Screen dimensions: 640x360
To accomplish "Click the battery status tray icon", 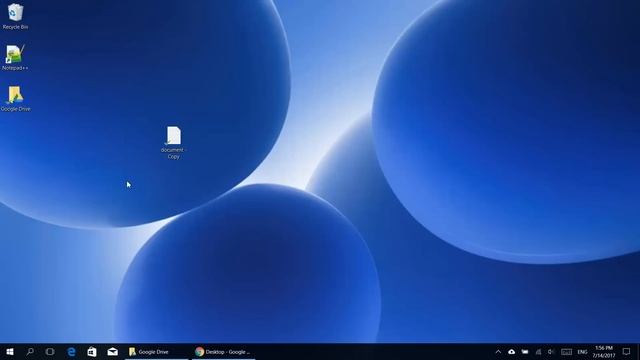I will 525,351.
